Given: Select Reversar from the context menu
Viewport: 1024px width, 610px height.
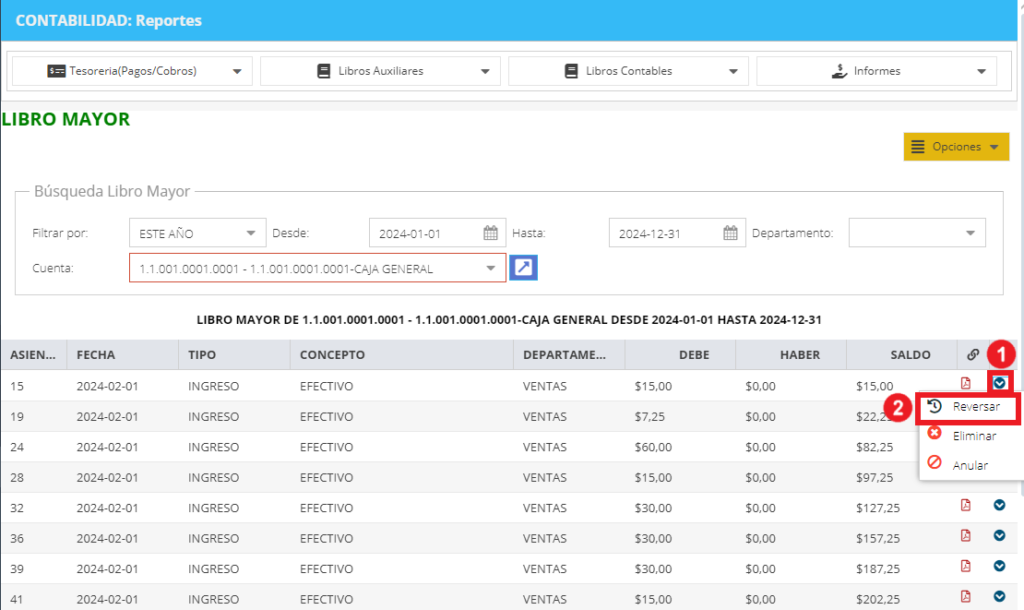Looking at the screenshot, I should pyautogui.click(x=969, y=407).
